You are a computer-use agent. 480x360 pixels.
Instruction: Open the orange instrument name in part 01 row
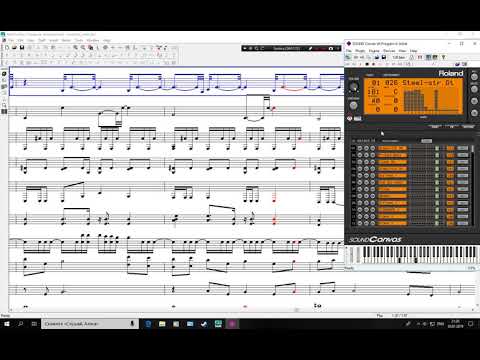click(392, 148)
